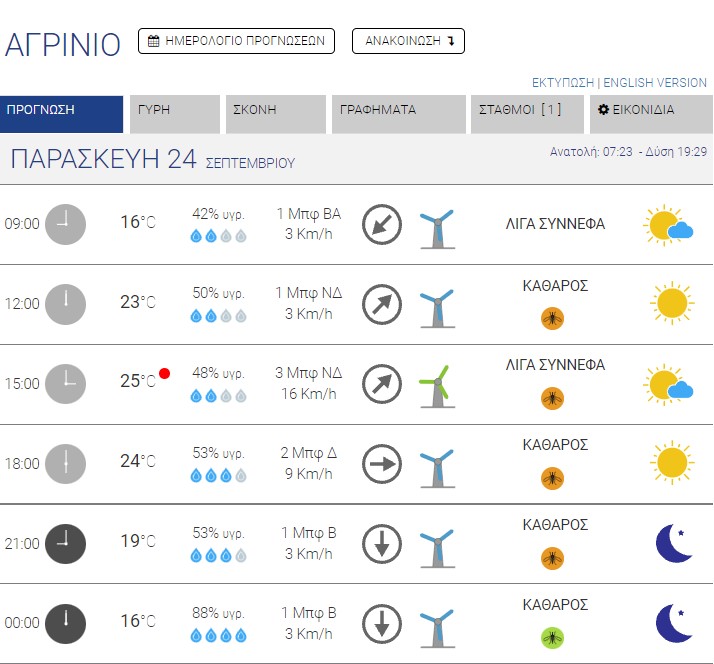The width and height of the screenshot is (714, 664).
Task: Switch to ENGLISH VERSION
Action: point(654,83)
